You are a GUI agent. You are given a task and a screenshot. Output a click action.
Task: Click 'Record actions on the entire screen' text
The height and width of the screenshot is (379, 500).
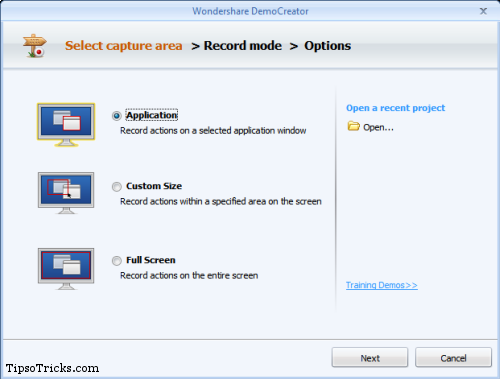point(189,276)
